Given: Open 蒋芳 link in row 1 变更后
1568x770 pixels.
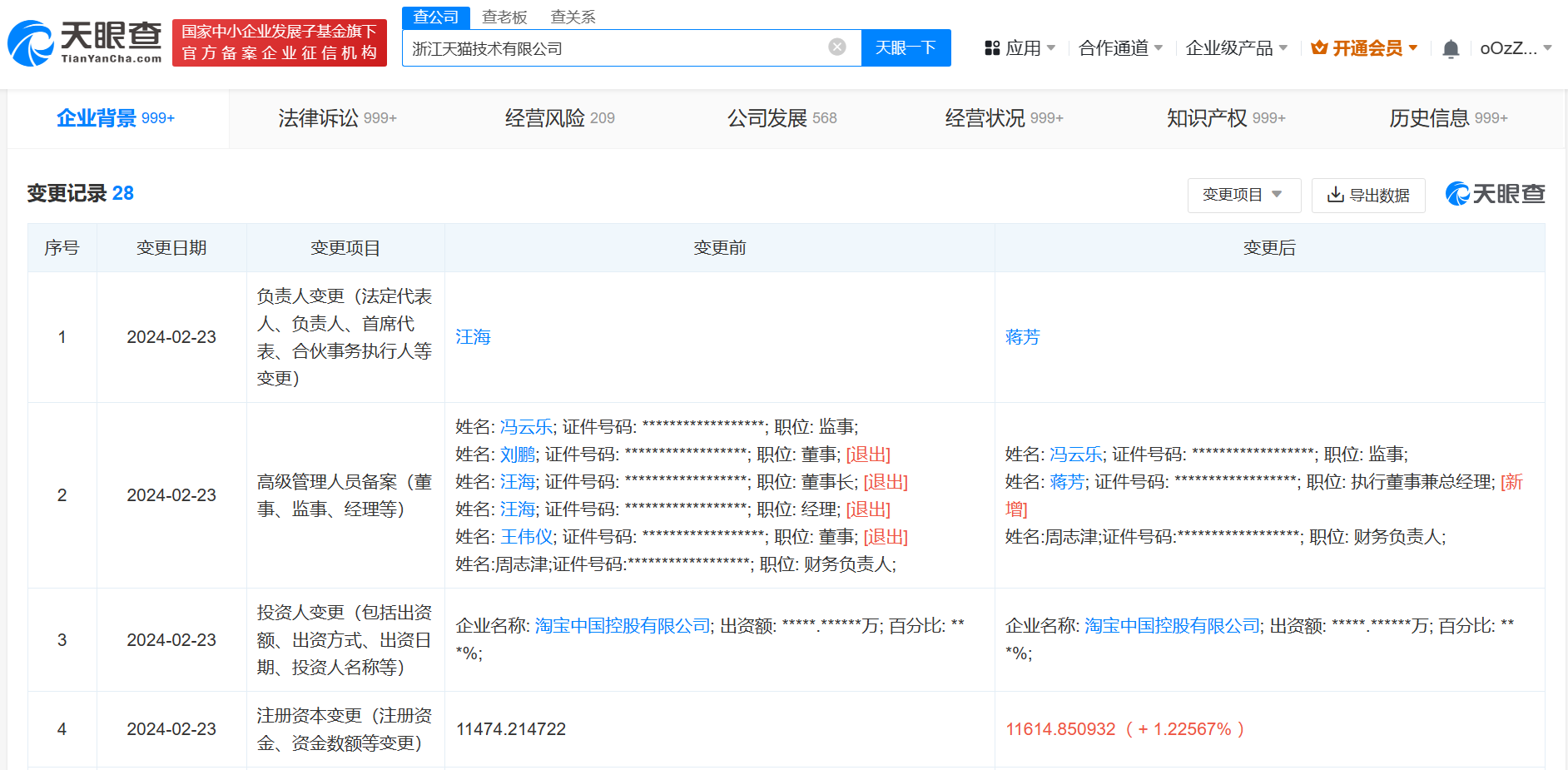Looking at the screenshot, I should click(1023, 337).
